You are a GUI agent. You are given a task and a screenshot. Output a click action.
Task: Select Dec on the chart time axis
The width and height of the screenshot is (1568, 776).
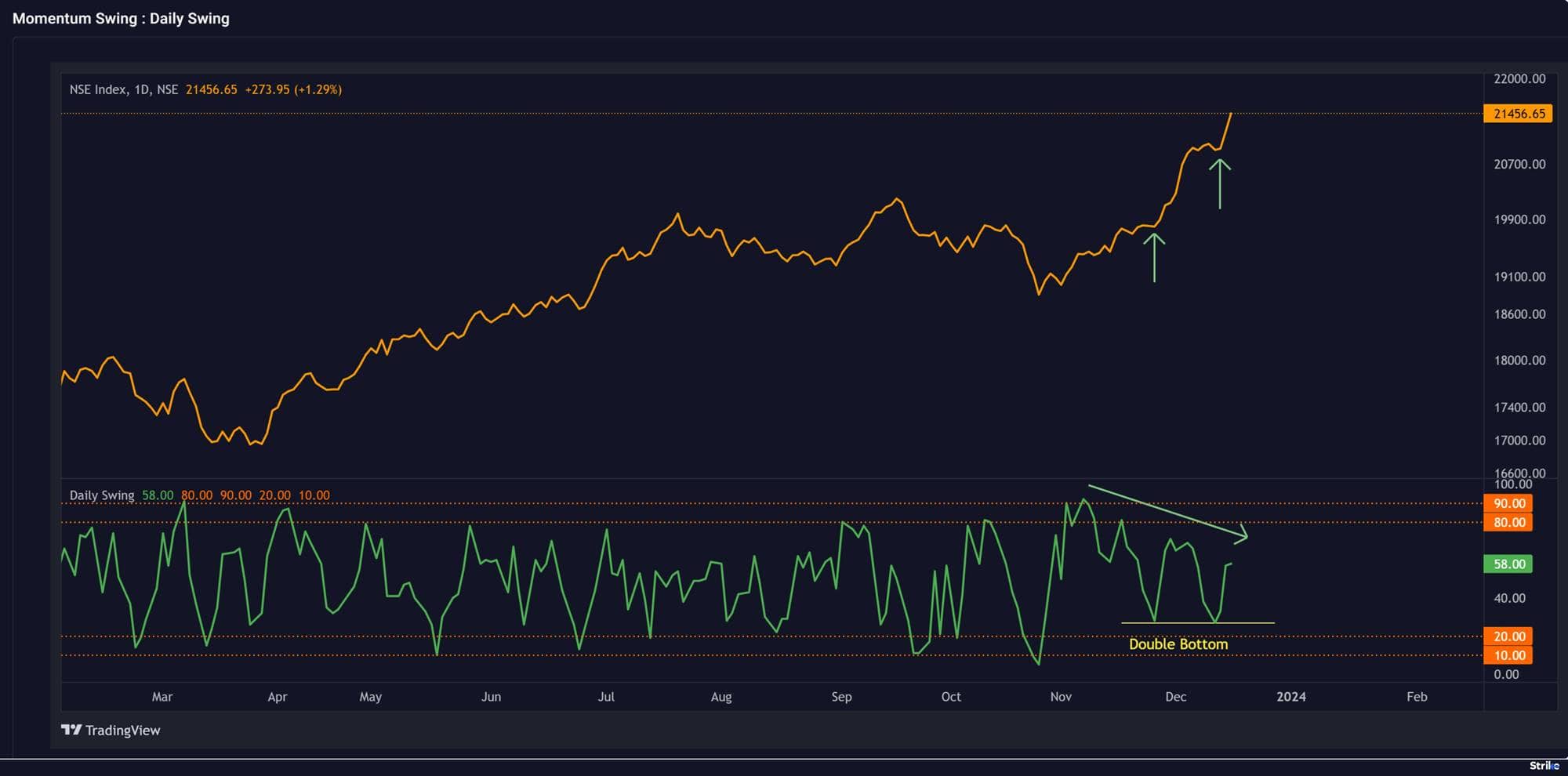coord(1176,696)
